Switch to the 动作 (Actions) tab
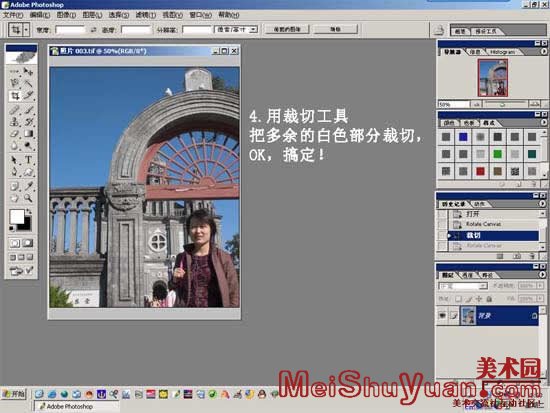Screen dimensions: 550x413 coord(480,204)
